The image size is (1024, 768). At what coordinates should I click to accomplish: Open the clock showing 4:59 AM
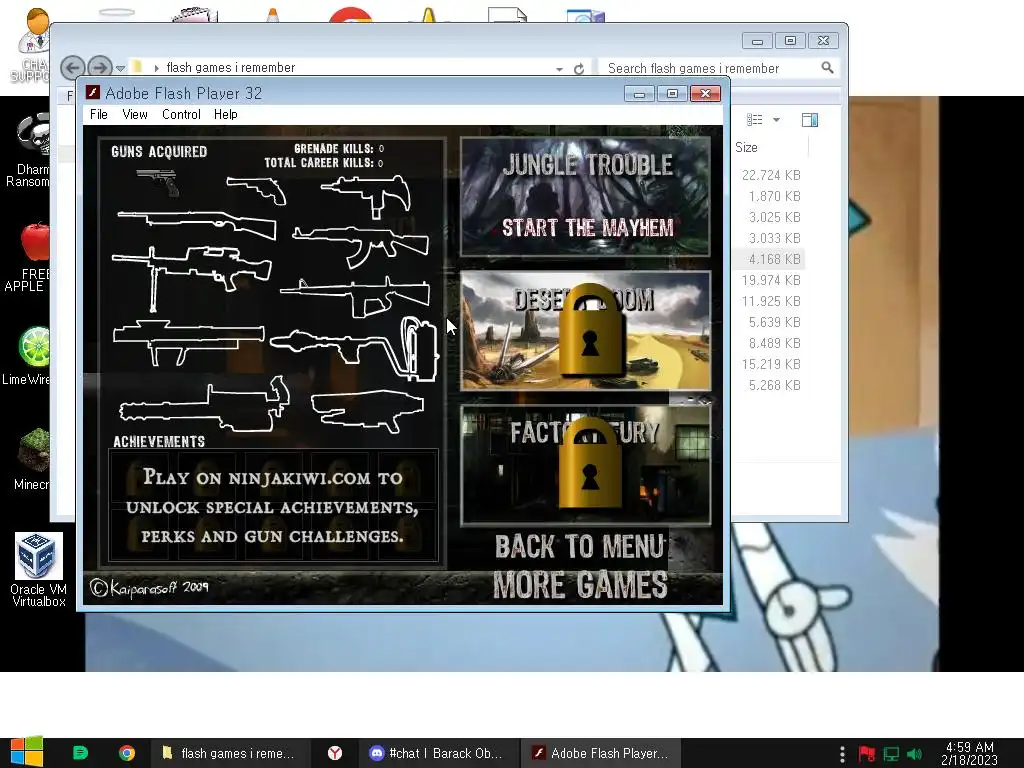click(x=970, y=753)
